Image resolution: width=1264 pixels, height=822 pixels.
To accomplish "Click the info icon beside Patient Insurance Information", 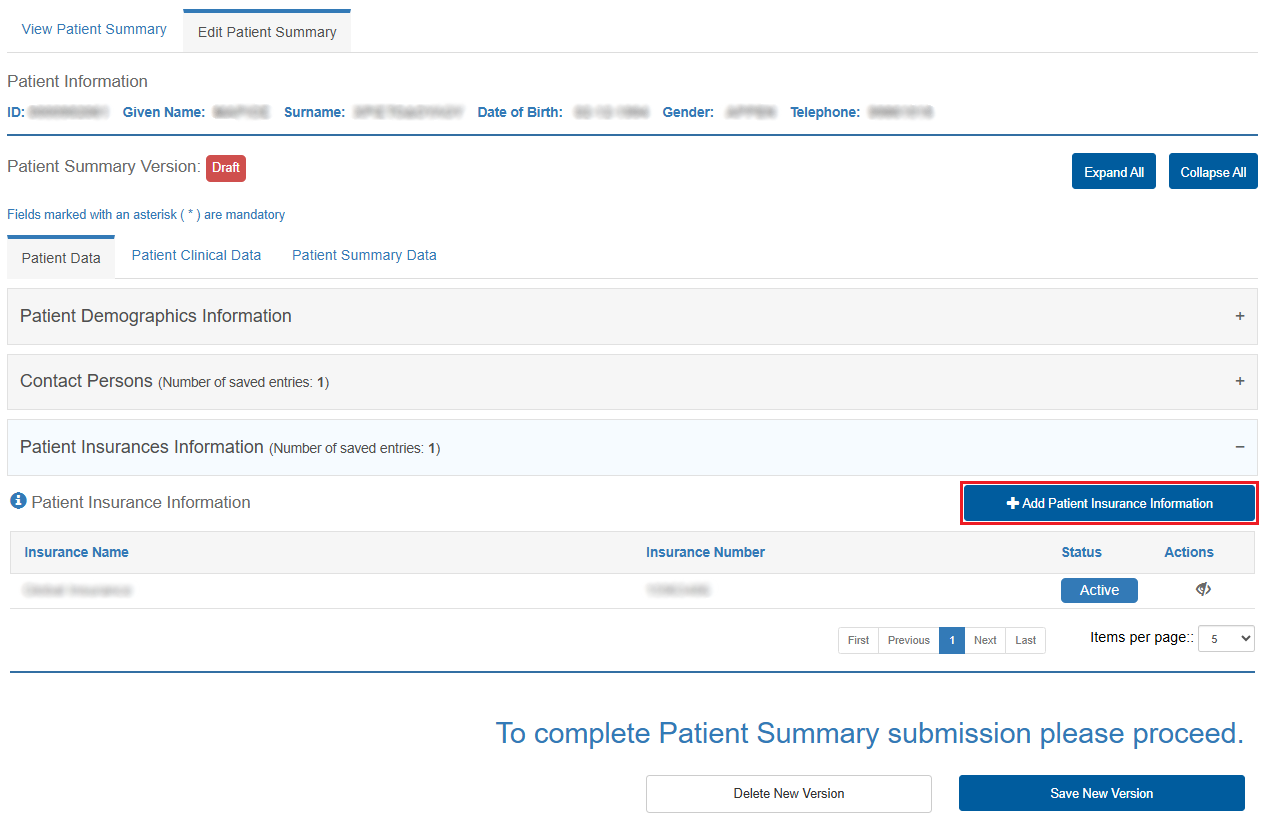I will point(18,501).
